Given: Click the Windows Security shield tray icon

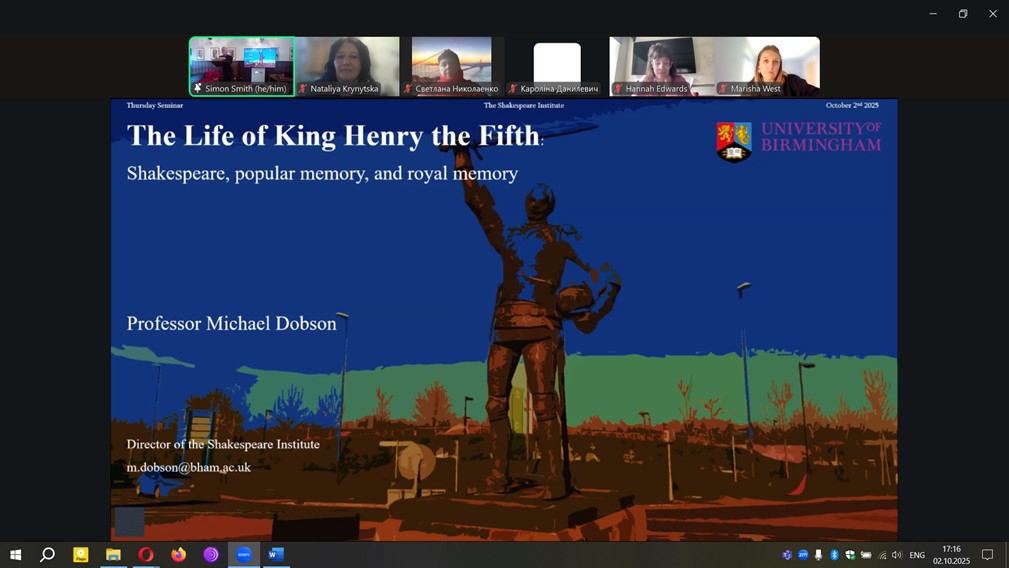Looking at the screenshot, I should [850, 555].
